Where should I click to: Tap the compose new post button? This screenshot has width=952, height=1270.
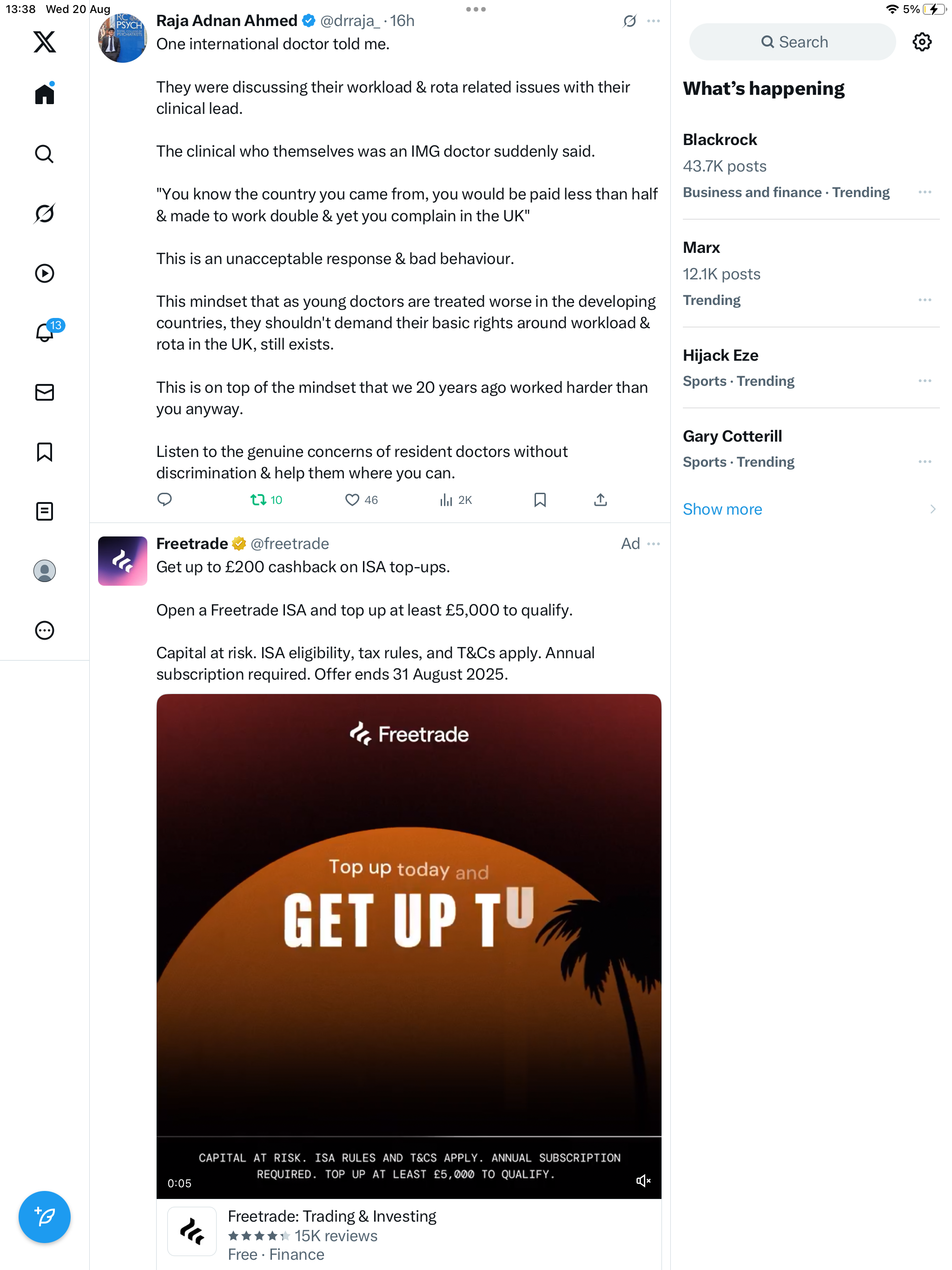tap(44, 1217)
